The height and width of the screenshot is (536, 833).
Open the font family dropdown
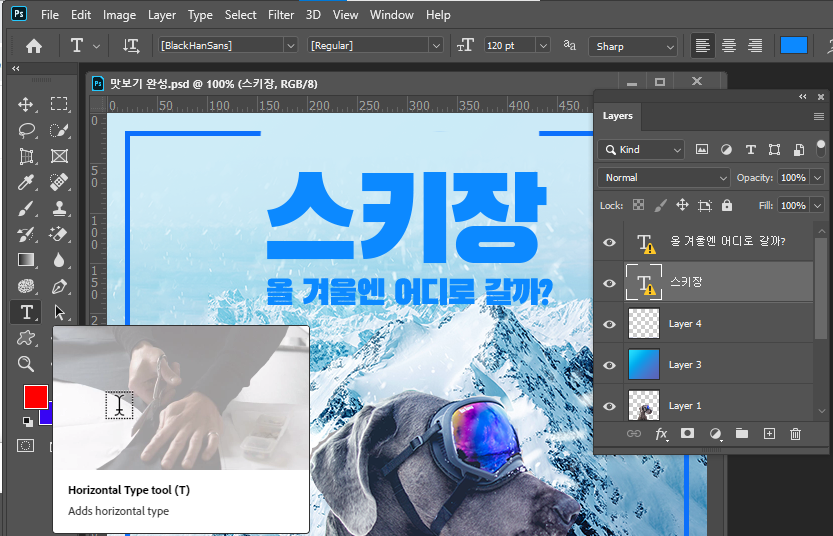point(291,46)
